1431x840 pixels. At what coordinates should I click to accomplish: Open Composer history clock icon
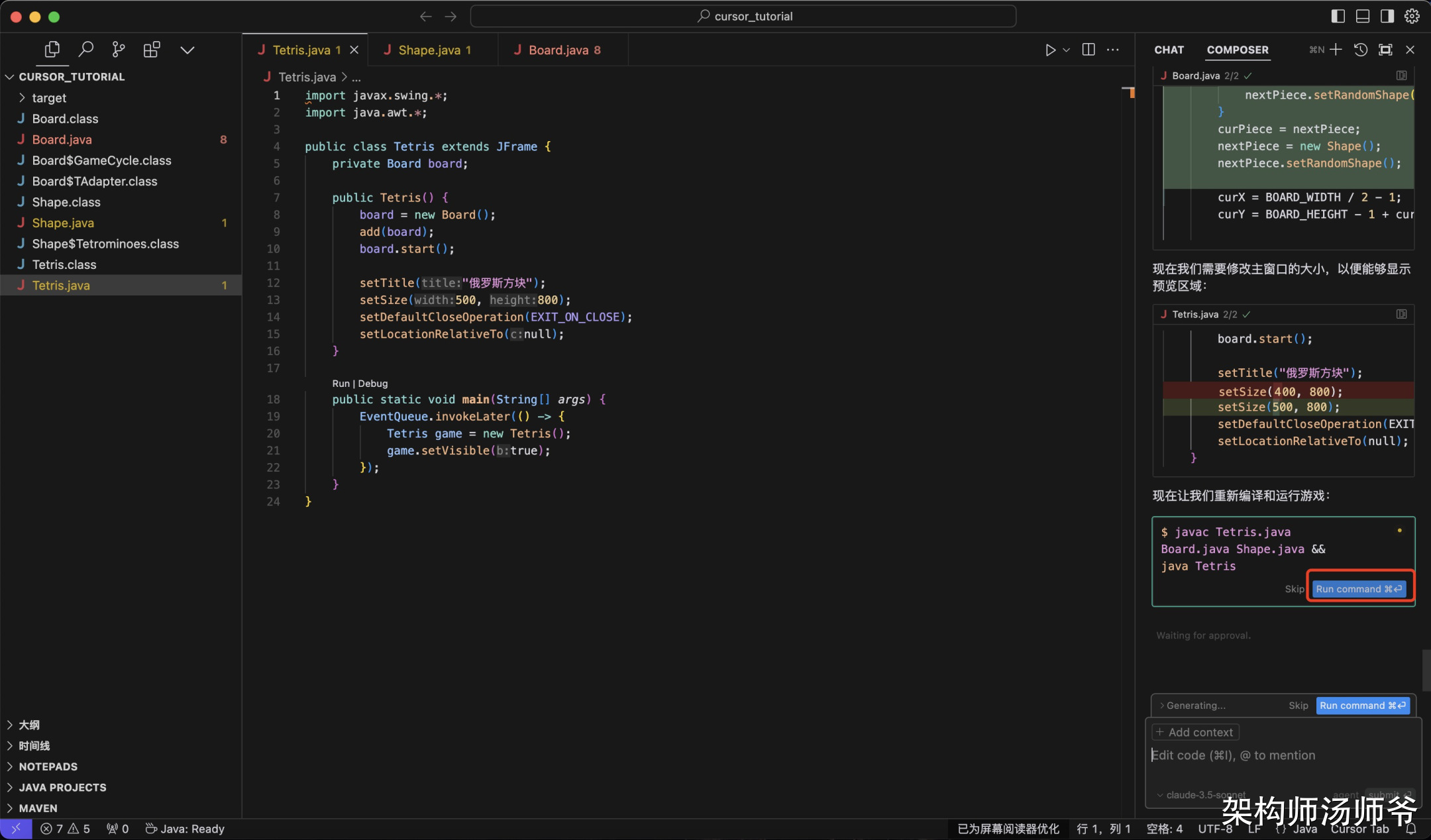point(1361,50)
